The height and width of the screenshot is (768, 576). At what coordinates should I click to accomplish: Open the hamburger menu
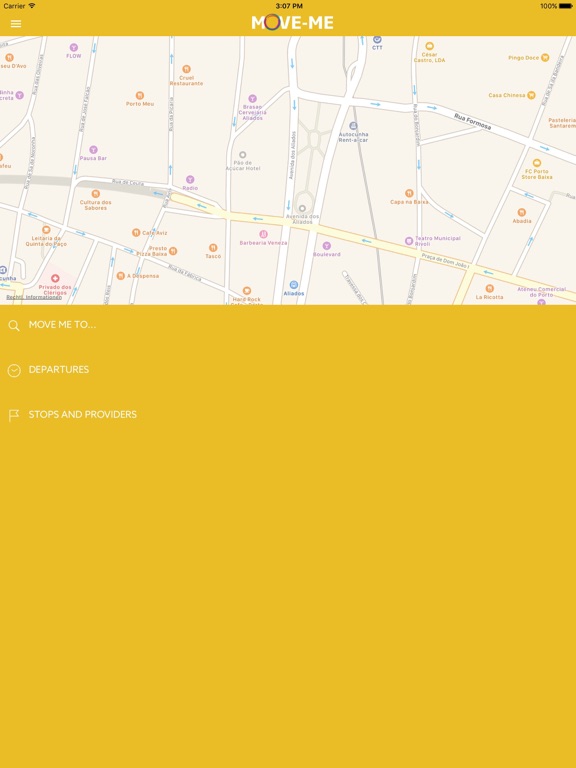[x=16, y=24]
